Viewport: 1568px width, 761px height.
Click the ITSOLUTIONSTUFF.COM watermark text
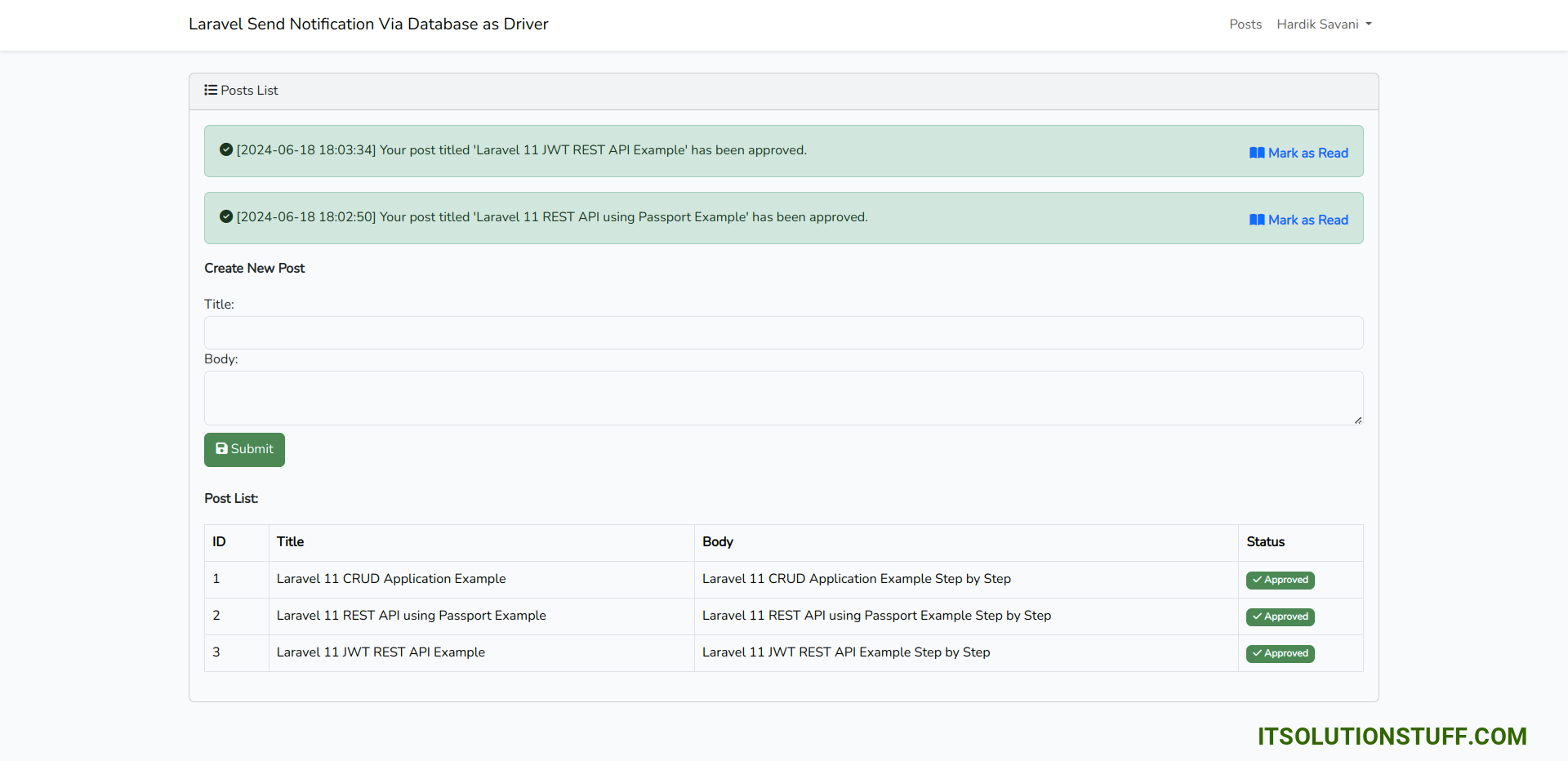pyautogui.click(x=1392, y=736)
